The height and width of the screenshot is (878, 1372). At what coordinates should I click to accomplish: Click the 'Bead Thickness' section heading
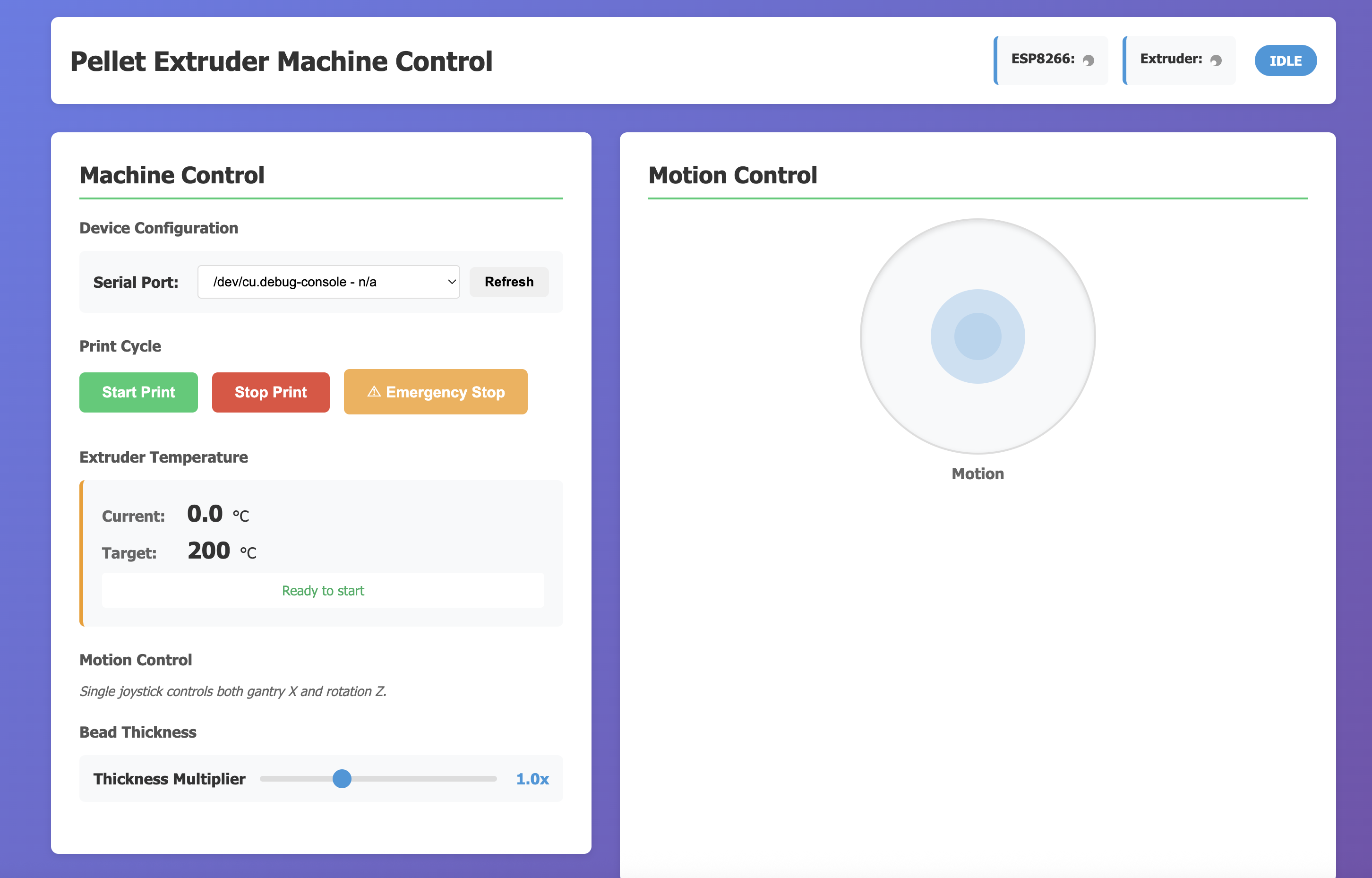pos(138,732)
